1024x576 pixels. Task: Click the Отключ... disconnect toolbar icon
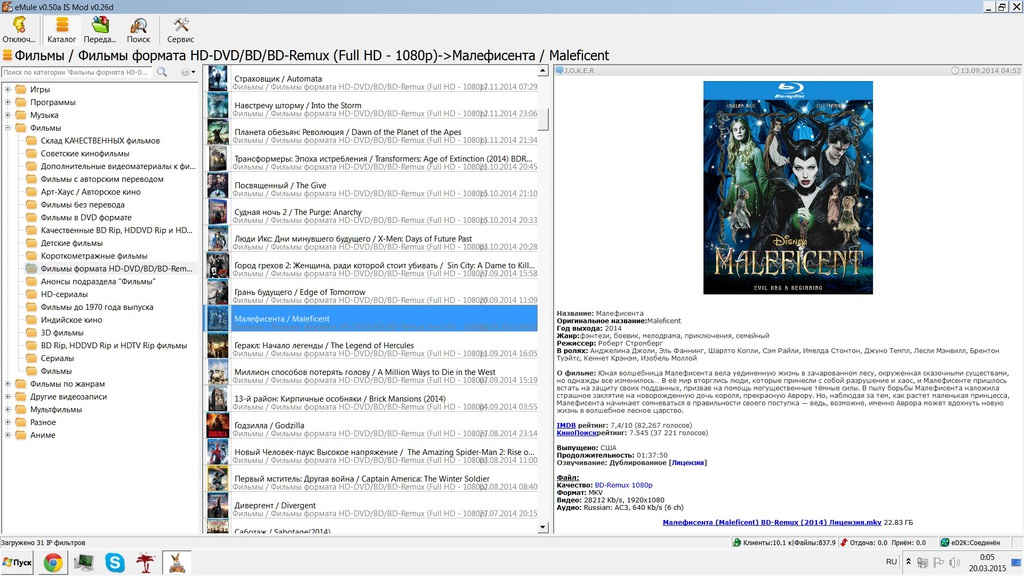click(18, 30)
